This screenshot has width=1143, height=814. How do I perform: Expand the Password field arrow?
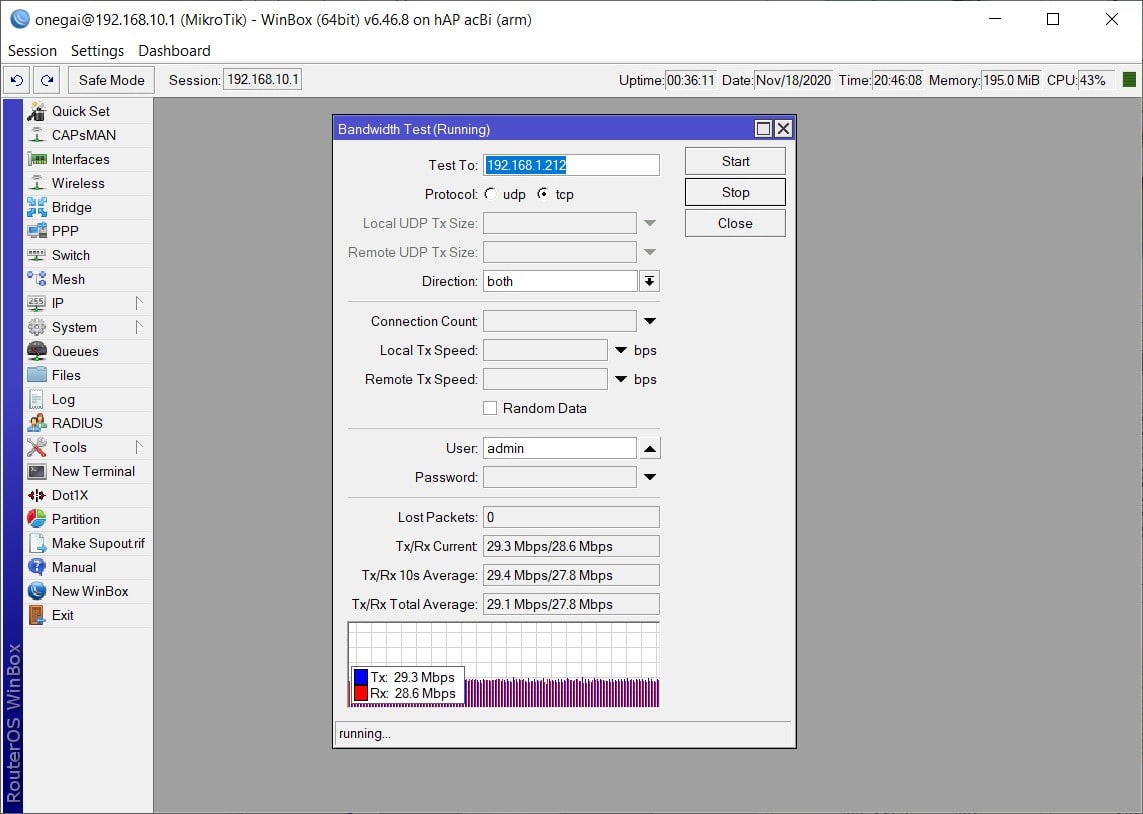[x=650, y=477]
